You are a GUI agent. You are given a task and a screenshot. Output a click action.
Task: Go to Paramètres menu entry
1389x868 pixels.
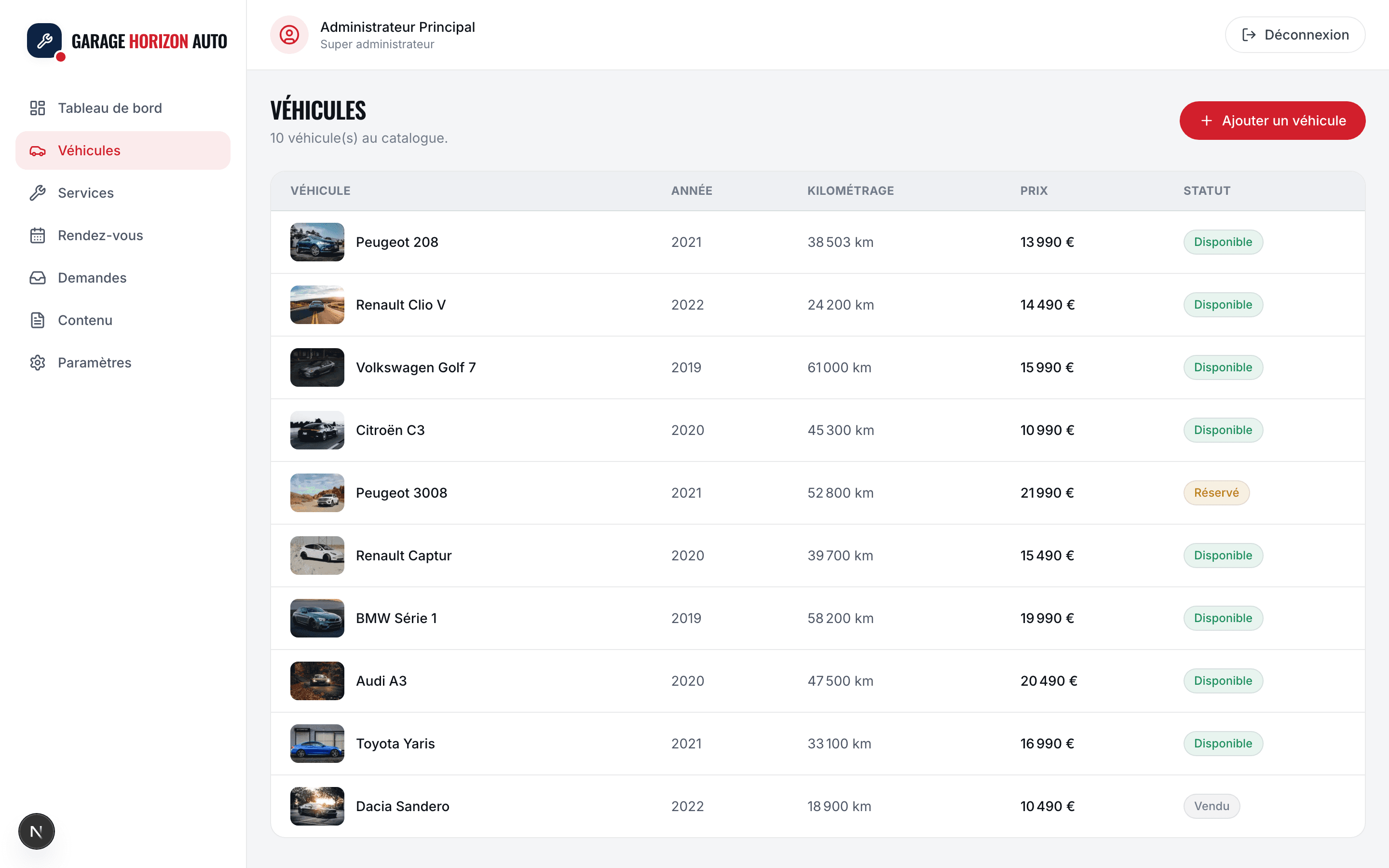pos(123,363)
